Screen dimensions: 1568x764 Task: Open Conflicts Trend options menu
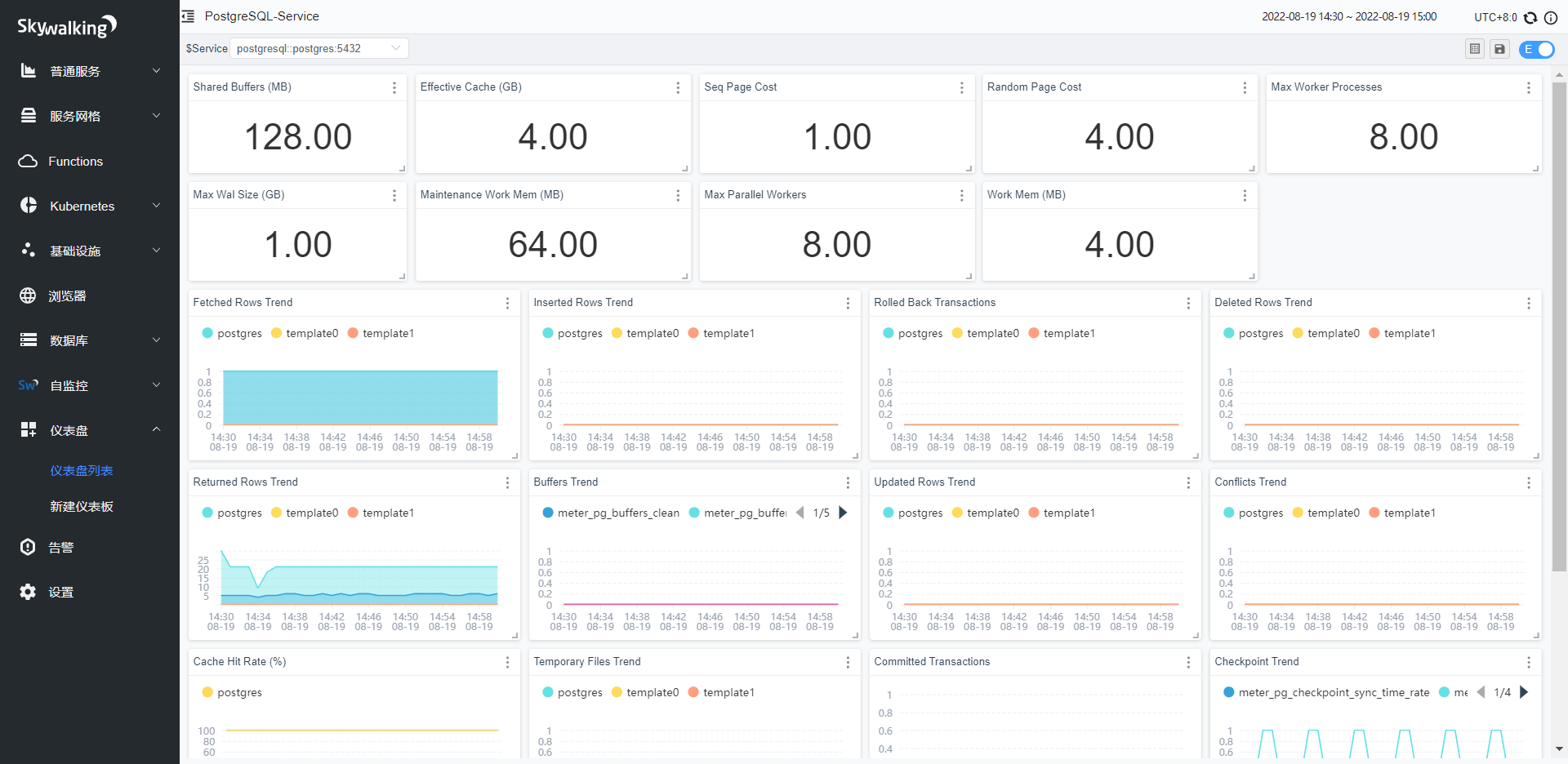pos(1529,482)
